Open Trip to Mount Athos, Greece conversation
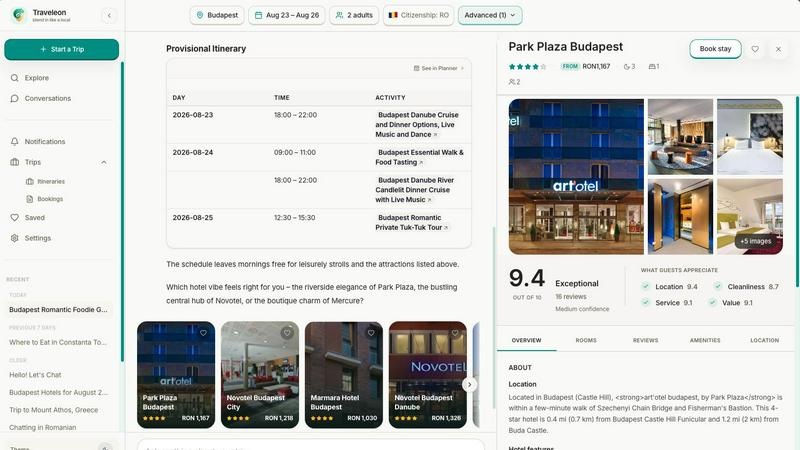Viewport: 800px width, 450px height. click(x=54, y=410)
